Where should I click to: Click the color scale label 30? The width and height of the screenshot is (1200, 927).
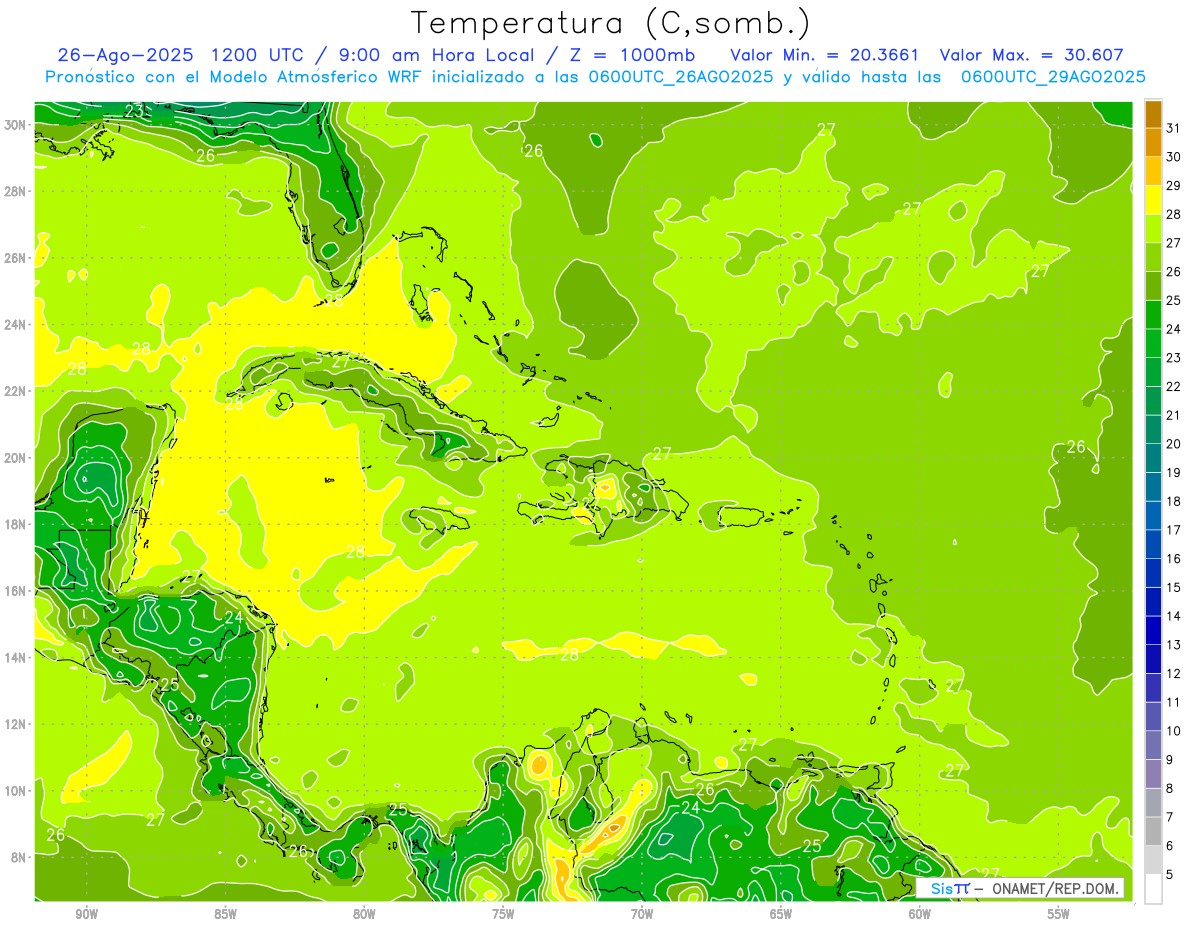(1174, 157)
